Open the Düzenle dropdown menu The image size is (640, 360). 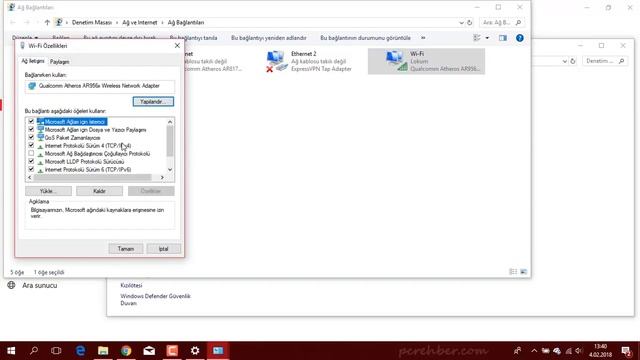25,38
